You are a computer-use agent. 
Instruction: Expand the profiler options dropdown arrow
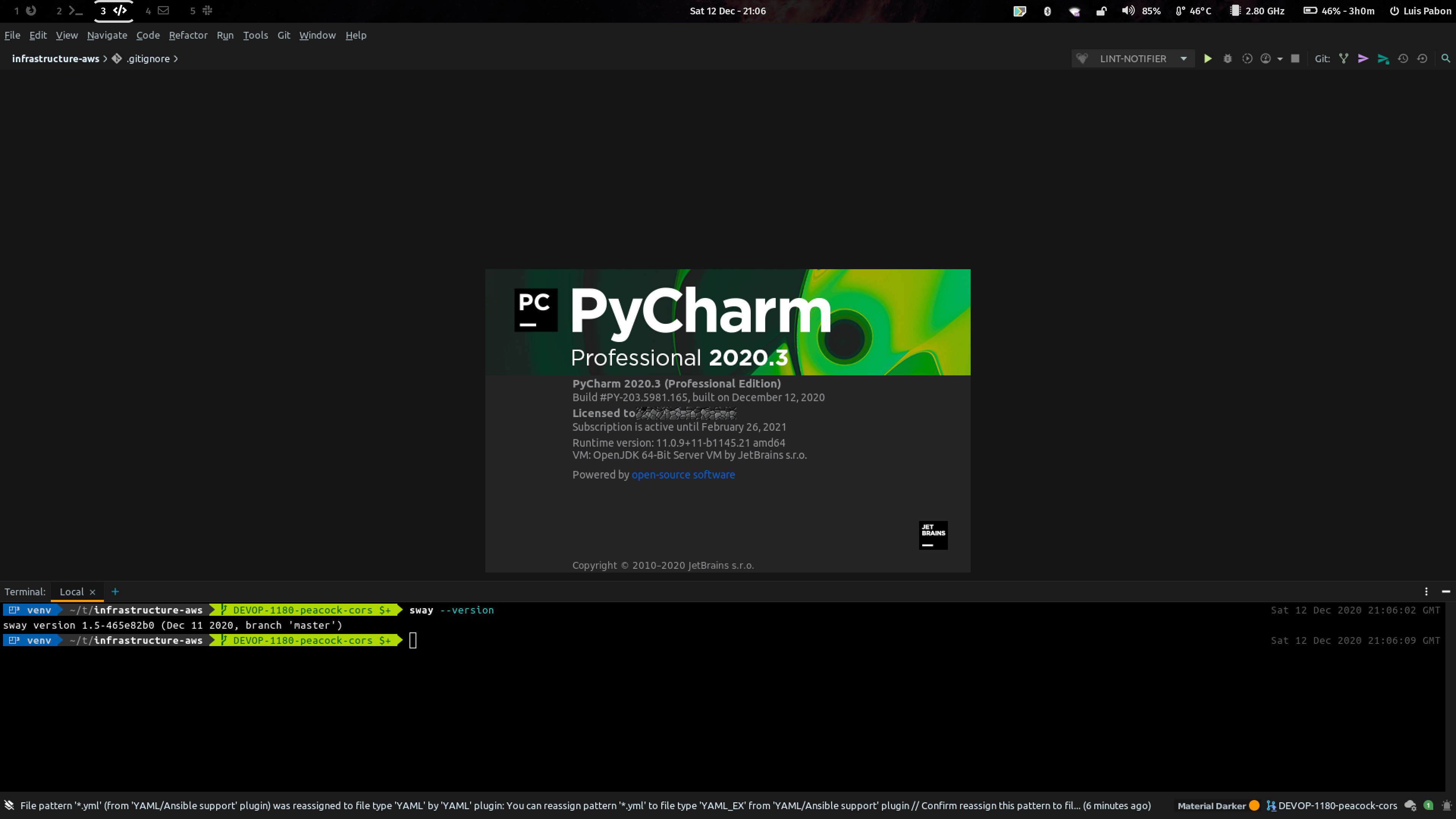click(x=1280, y=59)
